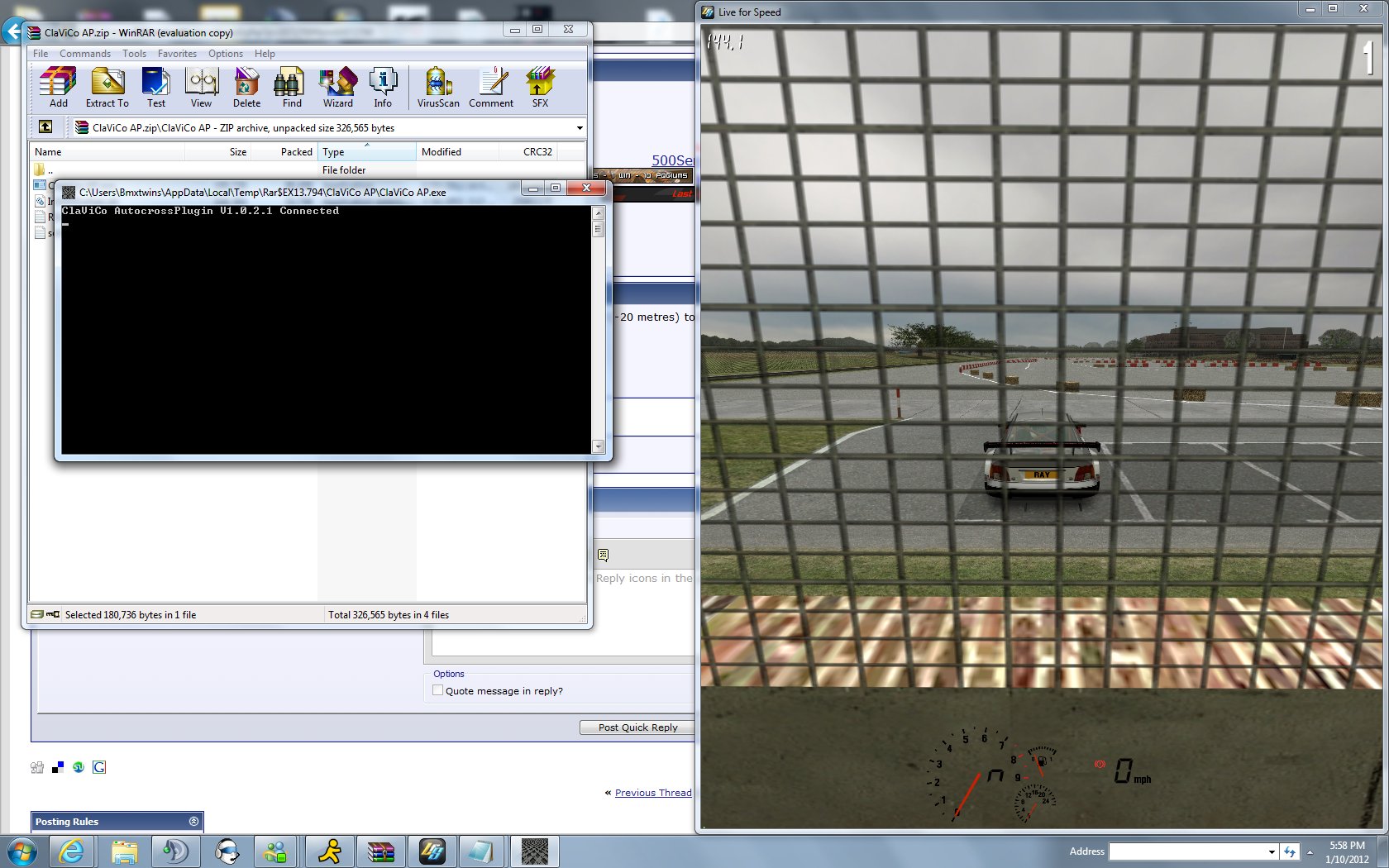1389x868 pixels.
Task: Open the Help menu in WinRAR
Action: click(x=265, y=54)
